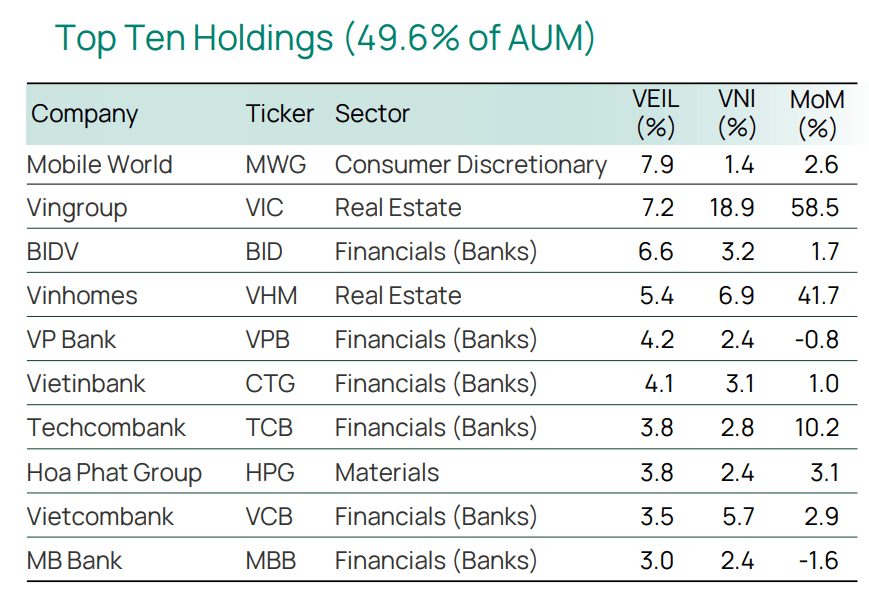
Task: Select the Materials sector cell
Action: click(x=387, y=473)
